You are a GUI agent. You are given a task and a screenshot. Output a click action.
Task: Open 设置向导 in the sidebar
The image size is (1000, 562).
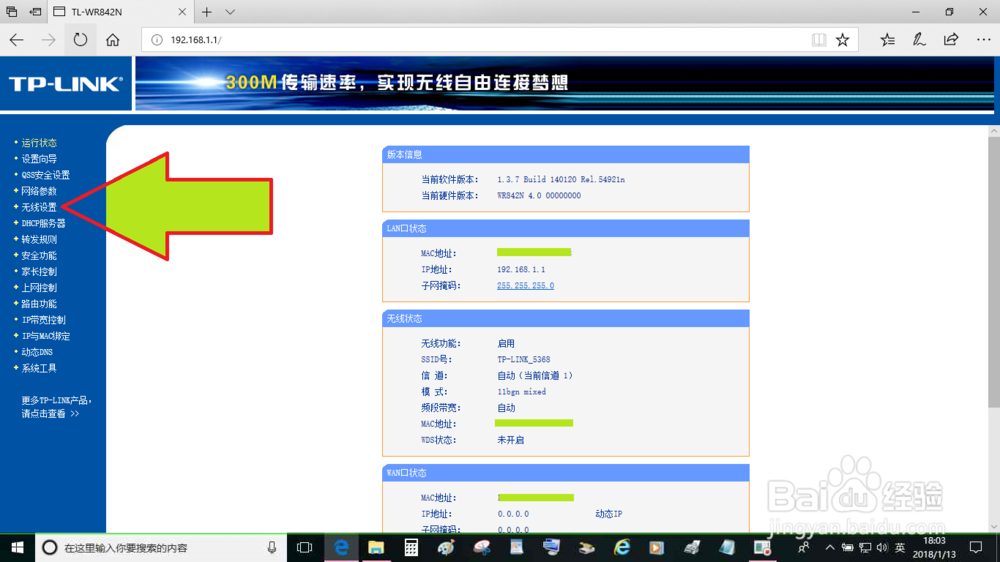pyautogui.click(x=39, y=159)
